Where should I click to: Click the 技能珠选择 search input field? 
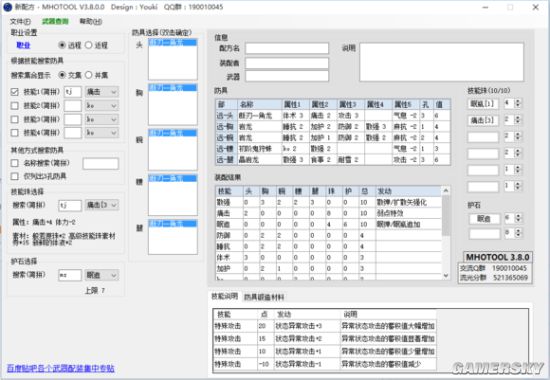click(x=70, y=205)
